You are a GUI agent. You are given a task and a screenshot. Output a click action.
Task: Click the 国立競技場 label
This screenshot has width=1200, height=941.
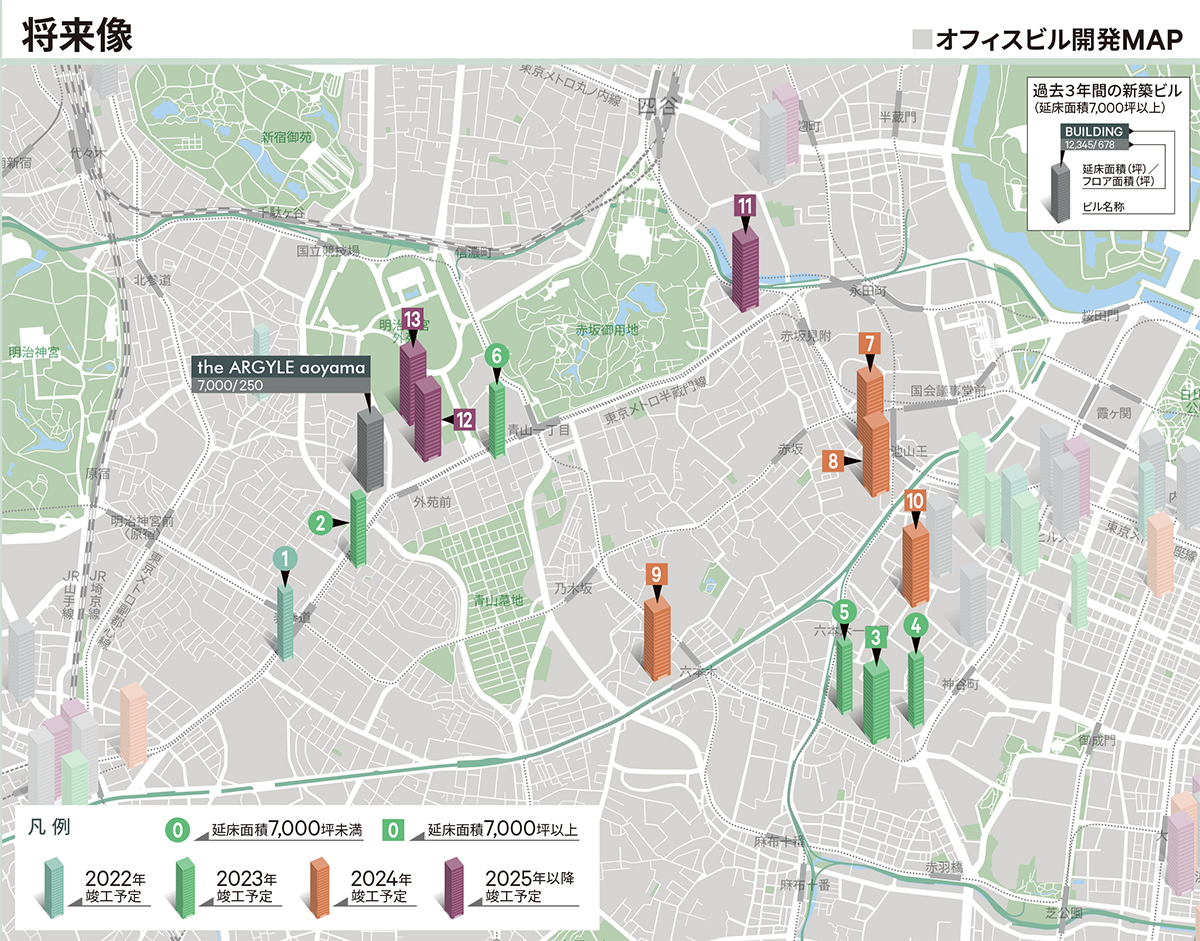pos(326,251)
